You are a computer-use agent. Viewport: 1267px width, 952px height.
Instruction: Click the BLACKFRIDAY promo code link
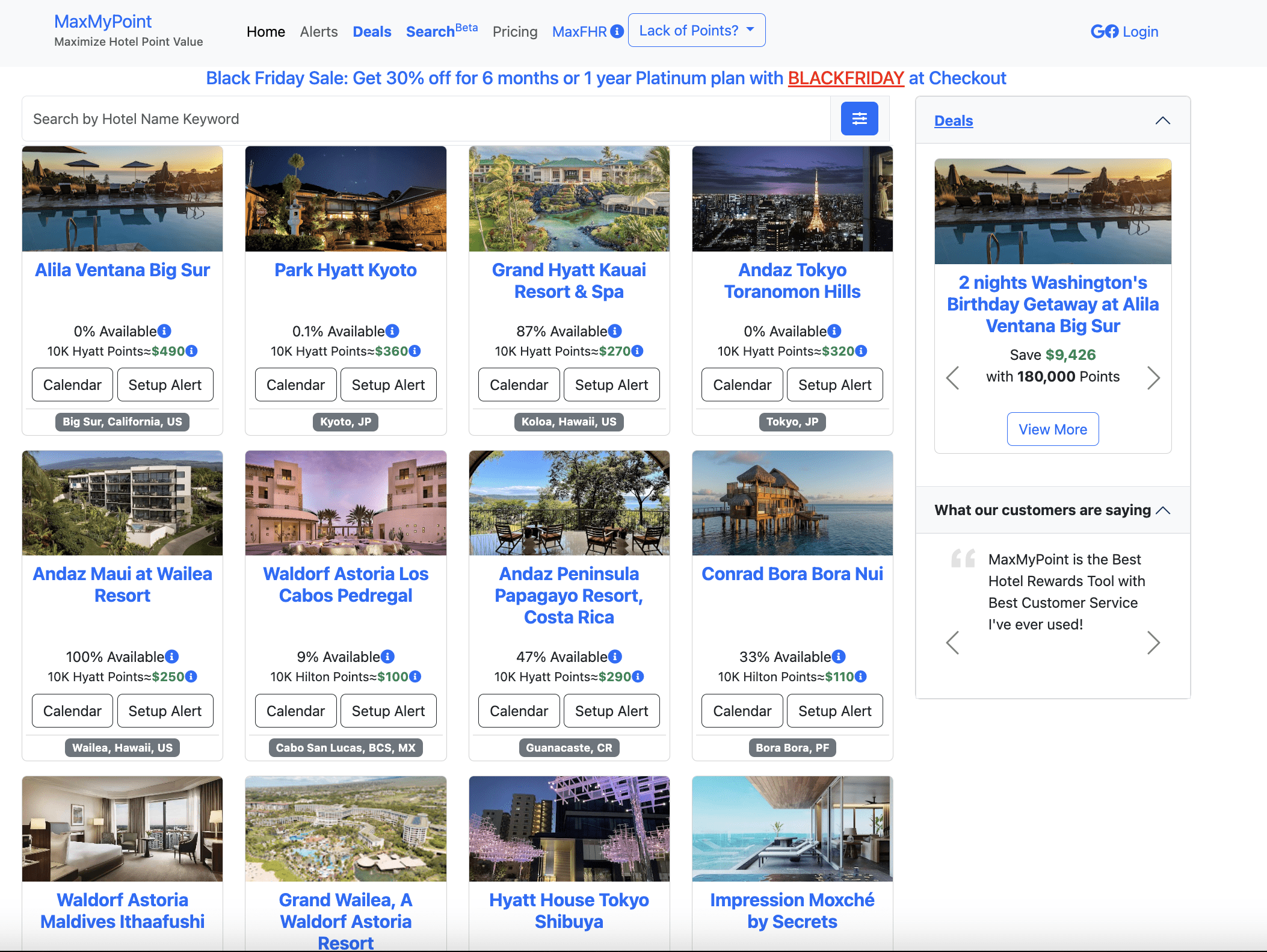pos(846,78)
